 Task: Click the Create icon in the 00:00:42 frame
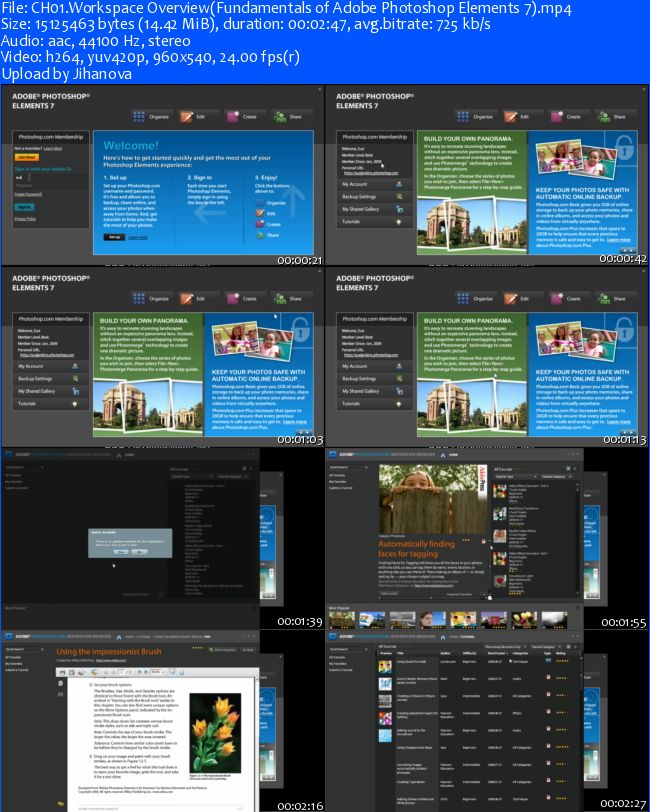point(557,117)
